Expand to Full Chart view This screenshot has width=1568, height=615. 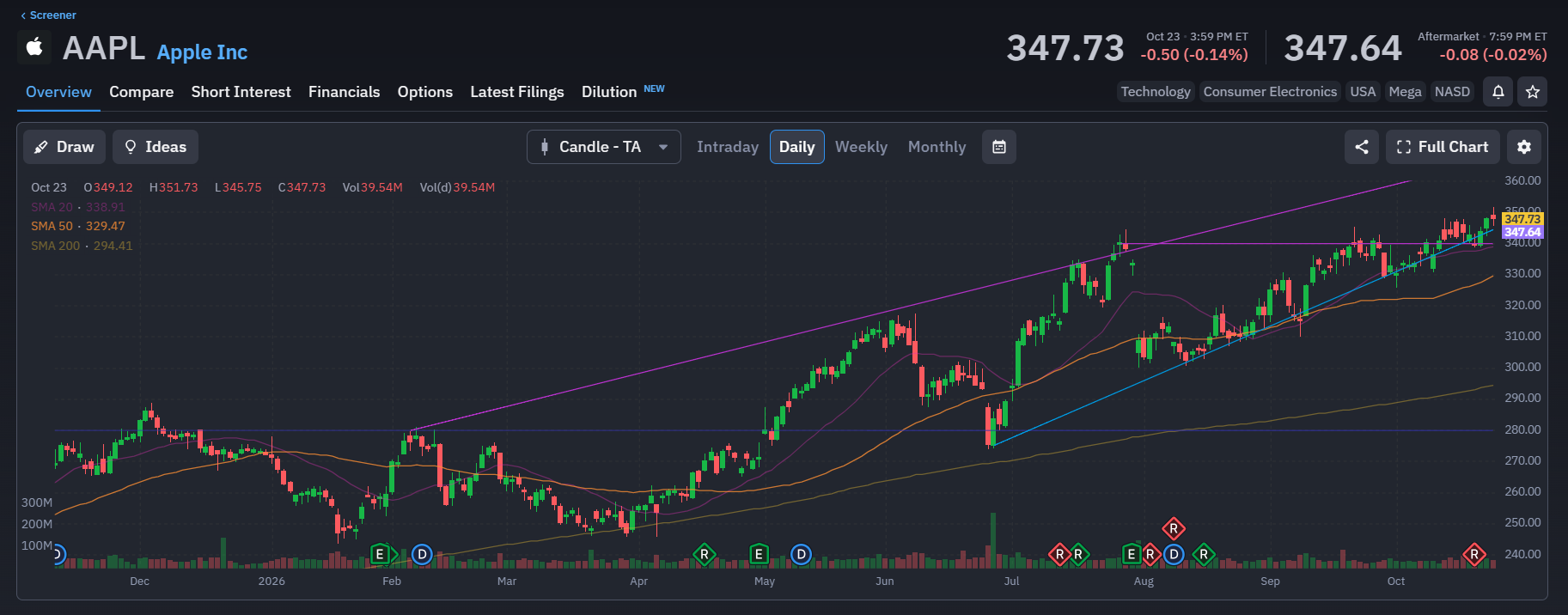pyautogui.click(x=1443, y=147)
